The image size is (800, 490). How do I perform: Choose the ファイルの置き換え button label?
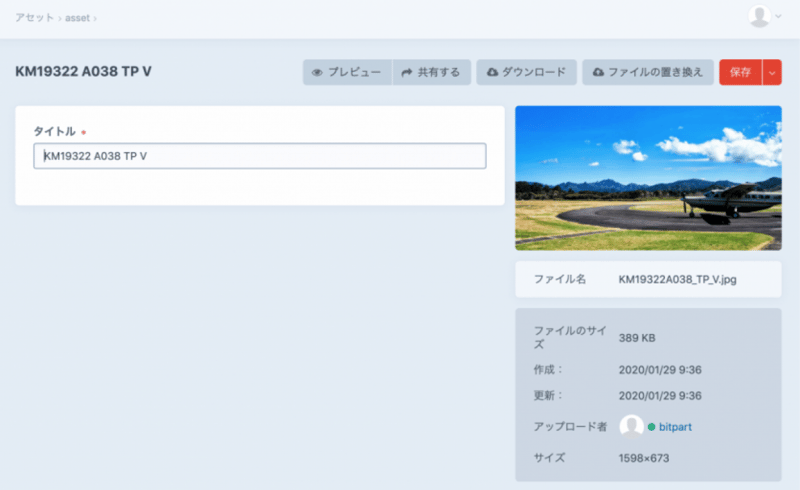click(656, 73)
